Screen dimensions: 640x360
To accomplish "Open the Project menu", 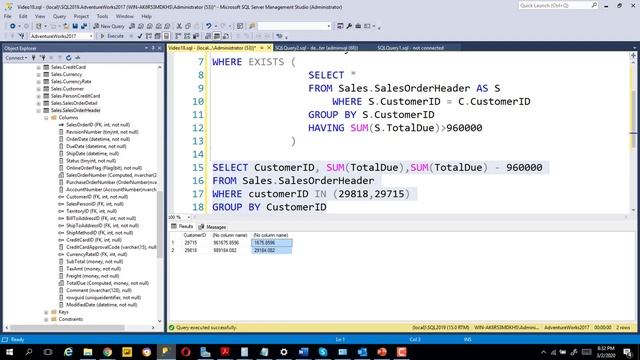I will click(x=81, y=16).
